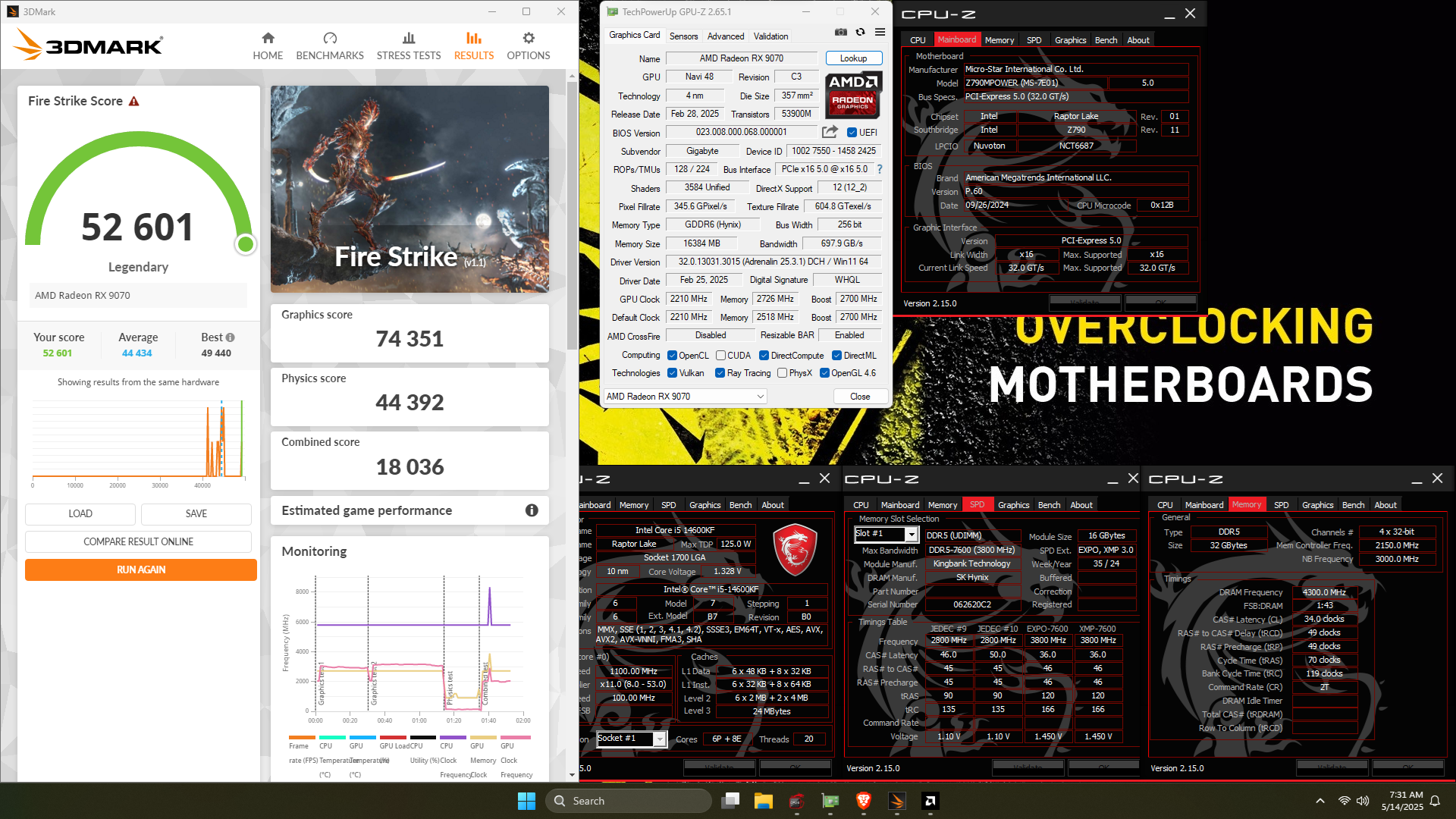
Task: Toggle the CUDA checkbox in GPU-Z
Action: pos(720,356)
